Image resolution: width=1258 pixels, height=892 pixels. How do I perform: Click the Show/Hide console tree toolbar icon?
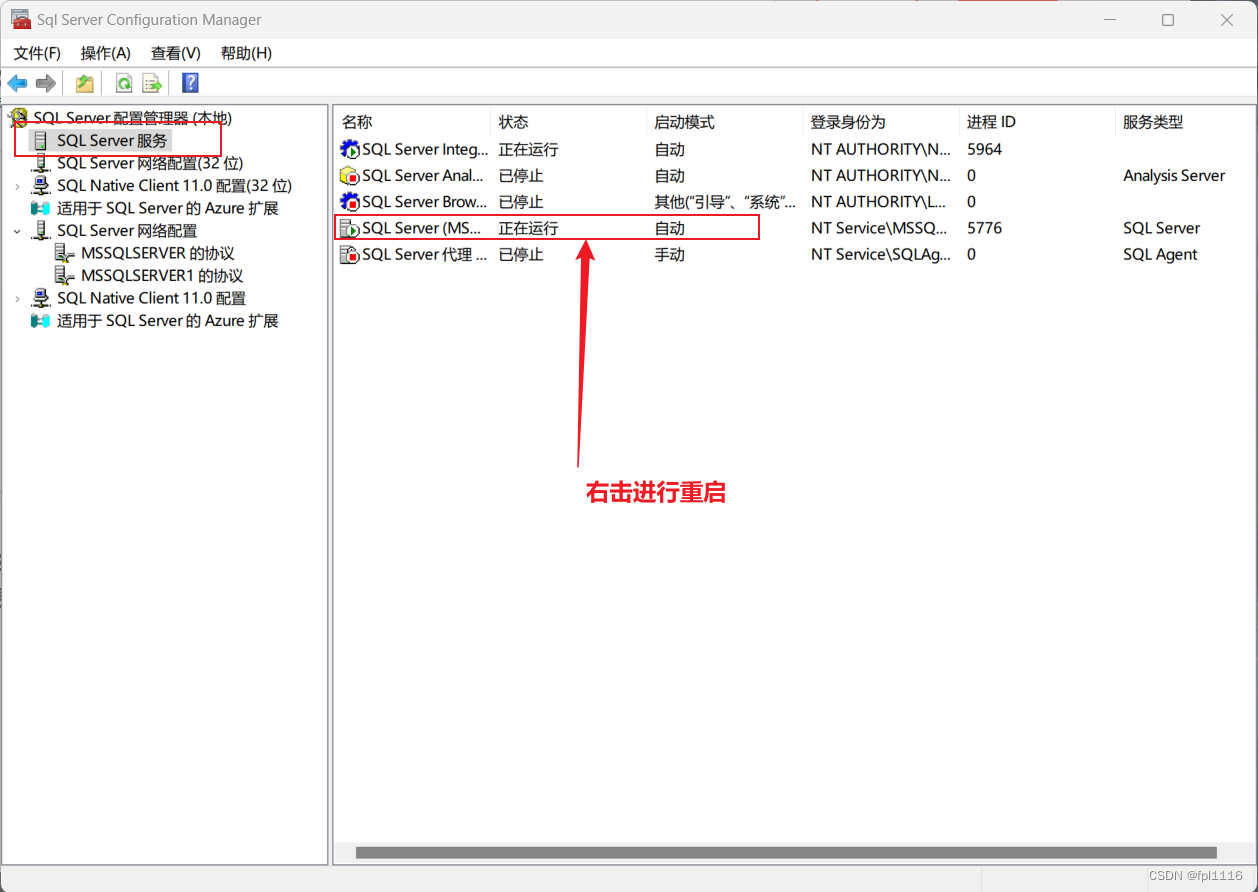point(84,82)
